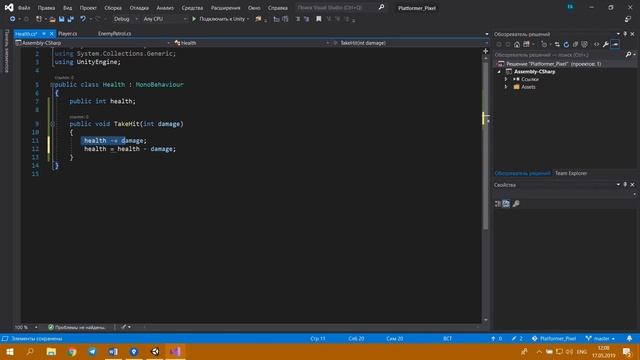The height and width of the screenshot is (360, 640).
Task: Click pending changes count in status bar
Action: tap(517, 338)
